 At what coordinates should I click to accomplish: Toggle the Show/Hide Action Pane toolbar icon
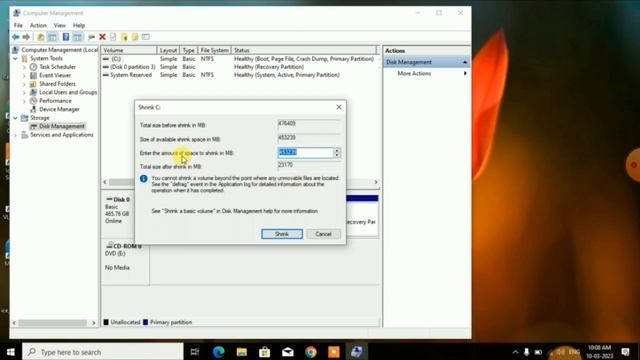tap(78, 37)
